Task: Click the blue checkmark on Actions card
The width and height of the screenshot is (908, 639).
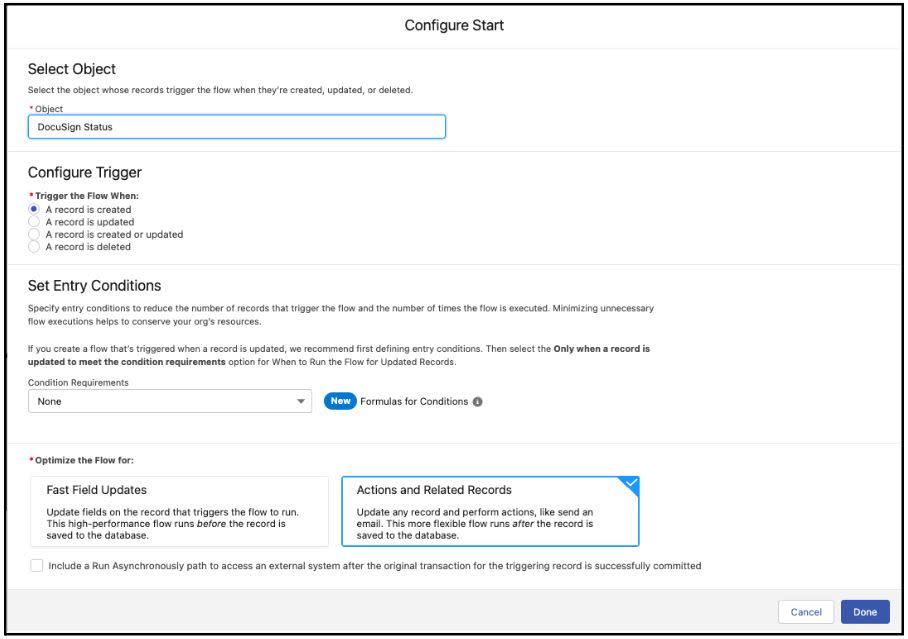Action: pos(632,483)
